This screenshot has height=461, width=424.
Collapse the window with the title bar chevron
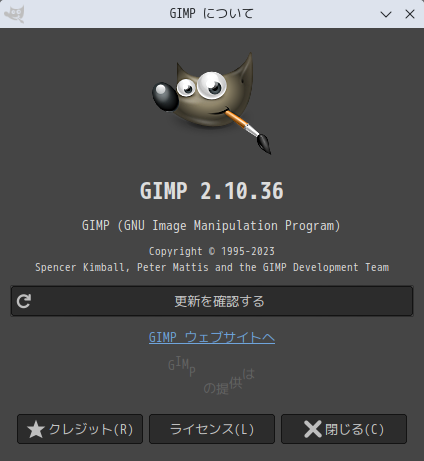tap(386, 14)
